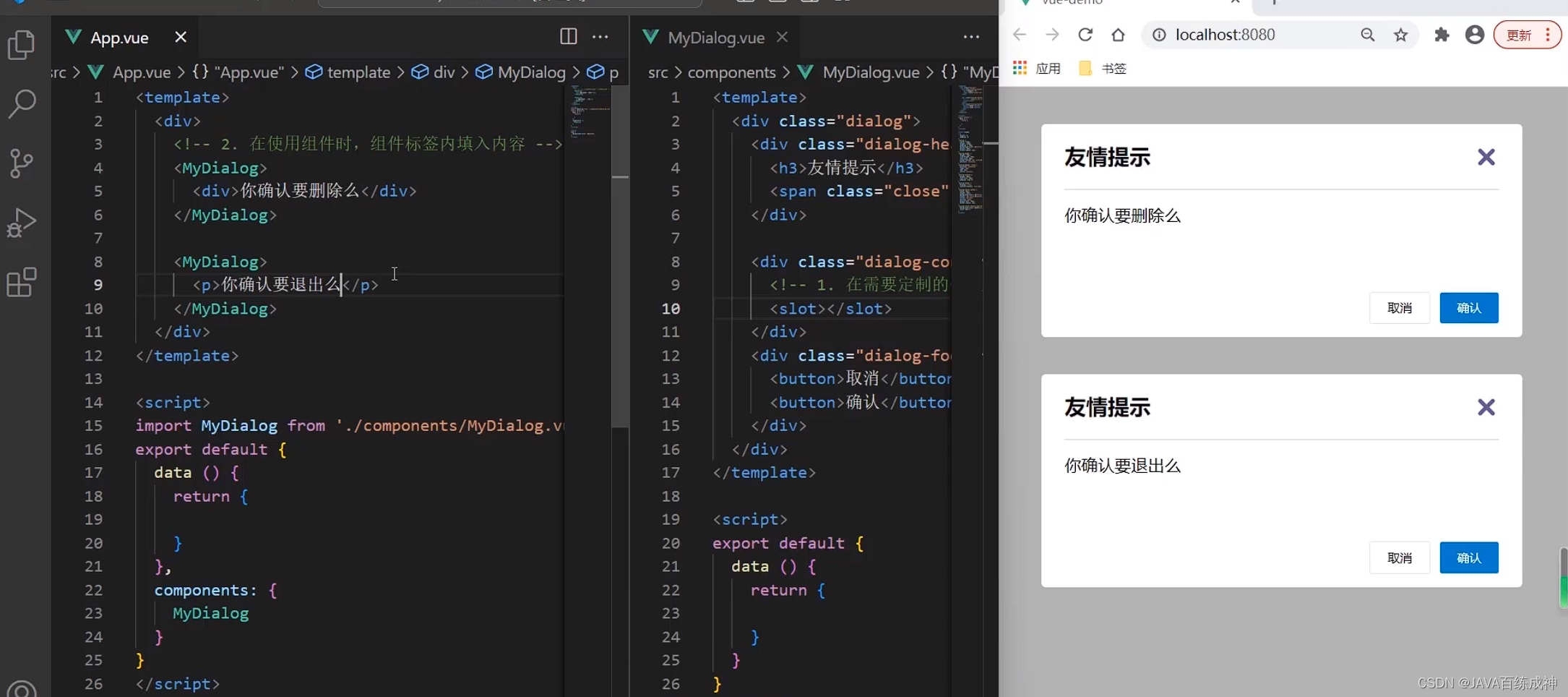
Task: Switch to the MyDialog.vue tab
Action: [x=716, y=38]
